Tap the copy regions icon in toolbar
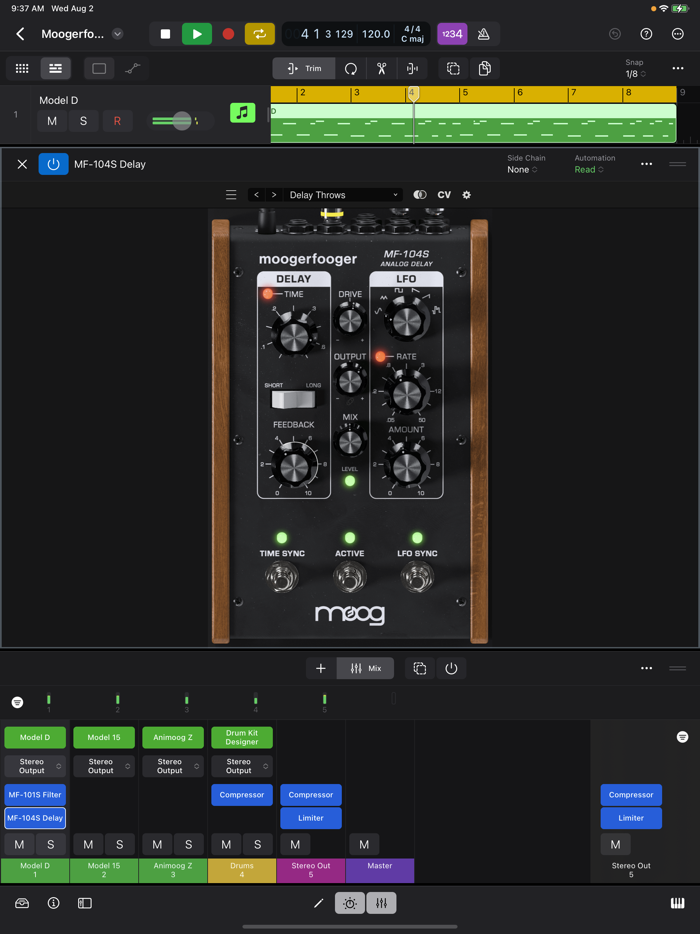The image size is (700, 934). click(x=484, y=69)
